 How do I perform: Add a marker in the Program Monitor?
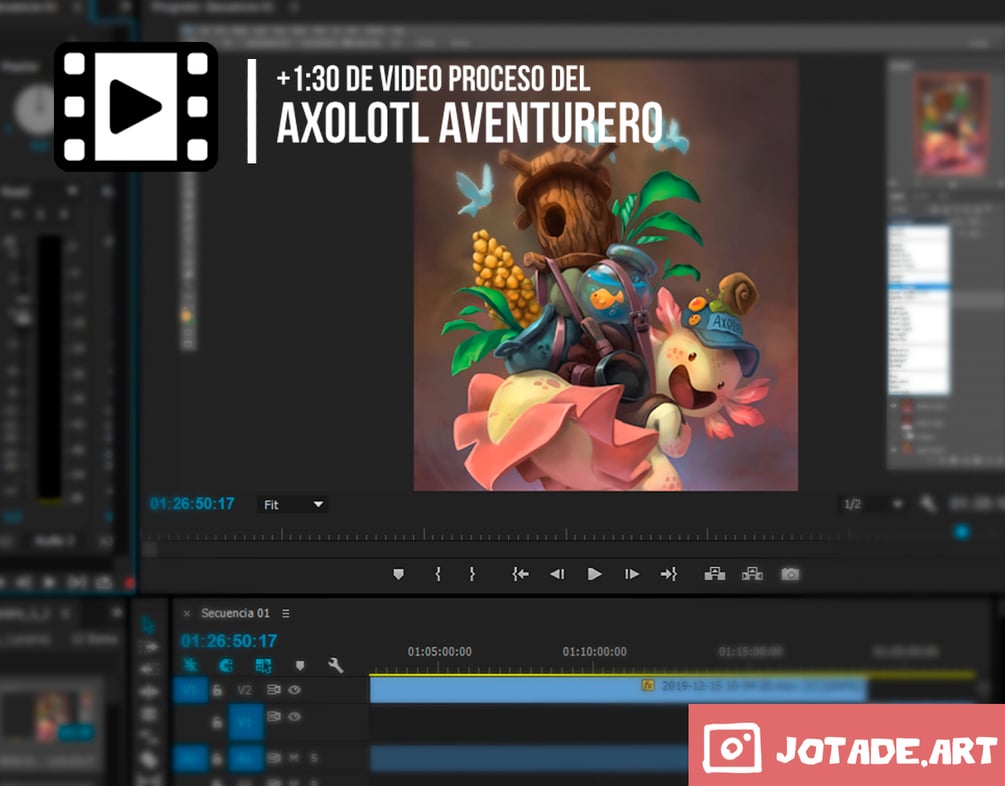click(x=399, y=574)
